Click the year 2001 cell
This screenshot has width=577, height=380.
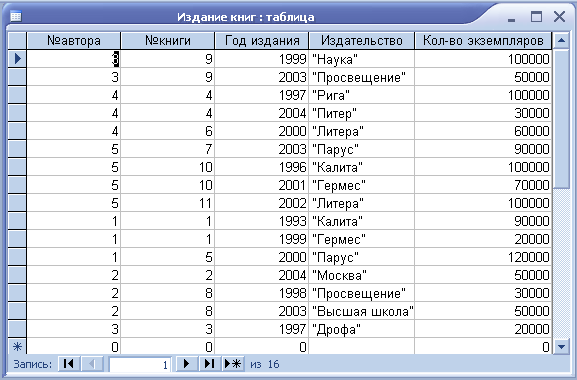pyautogui.click(x=262, y=185)
